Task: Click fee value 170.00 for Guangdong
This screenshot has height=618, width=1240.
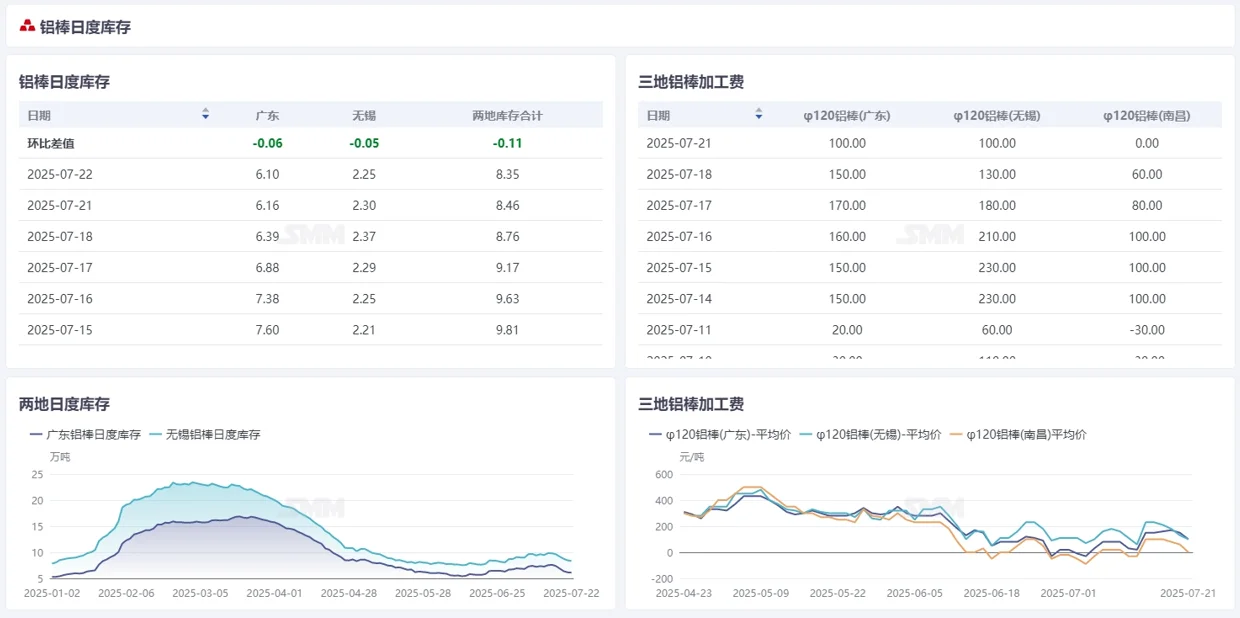Action: pos(847,205)
